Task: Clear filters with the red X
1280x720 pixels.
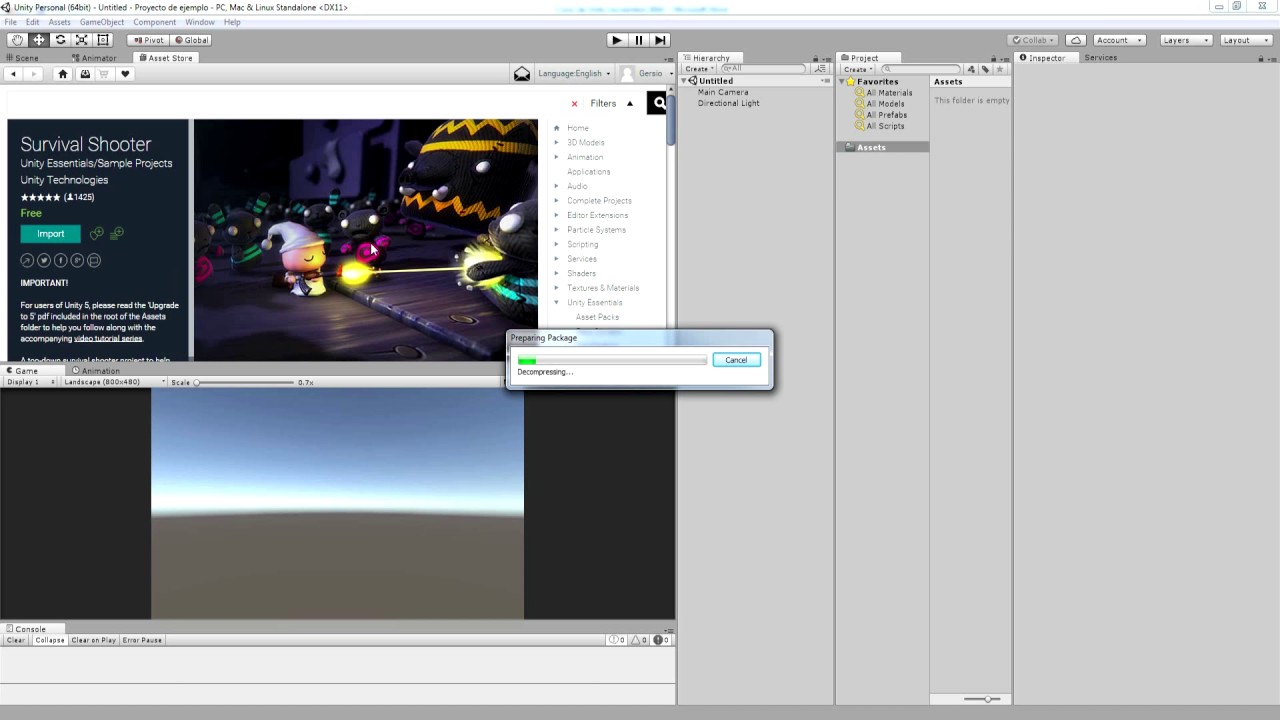Action: (574, 104)
